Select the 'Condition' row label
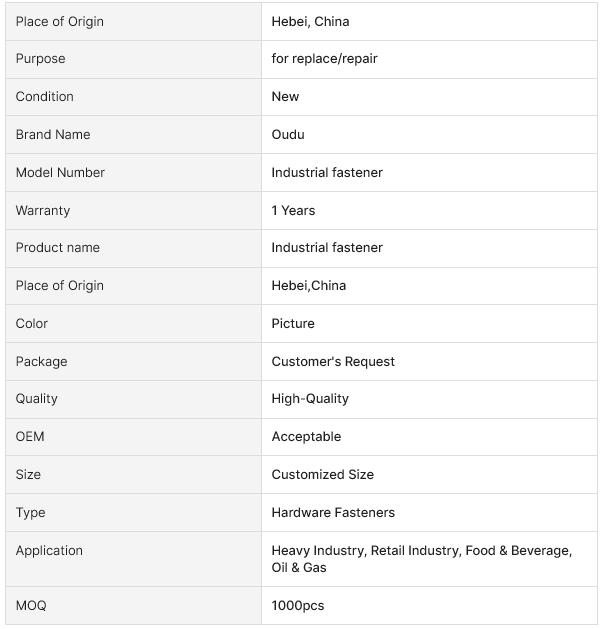604x629 pixels. (45, 97)
